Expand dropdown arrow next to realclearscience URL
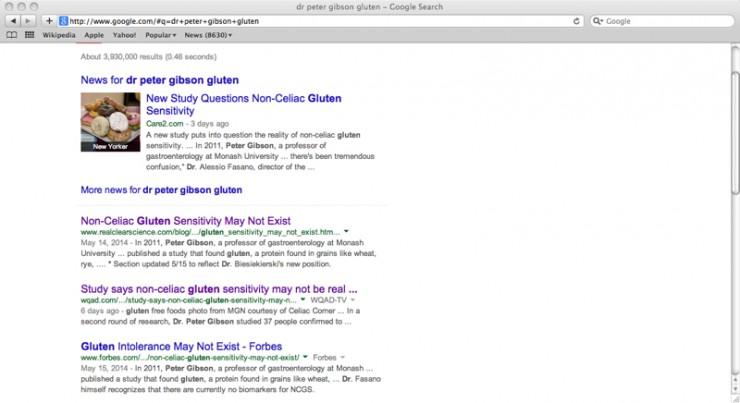Viewport: 740px width, 403px height. [x=346, y=232]
